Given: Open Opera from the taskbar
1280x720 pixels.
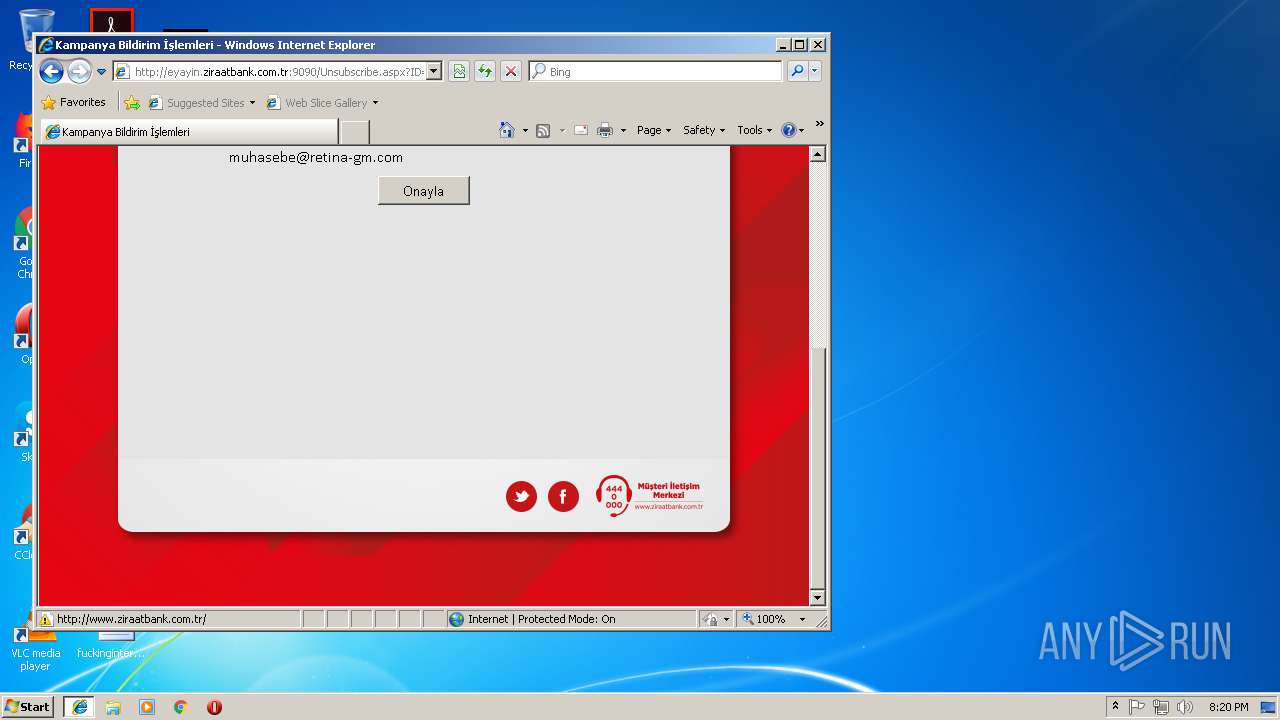Looking at the screenshot, I should [x=214, y=707].
